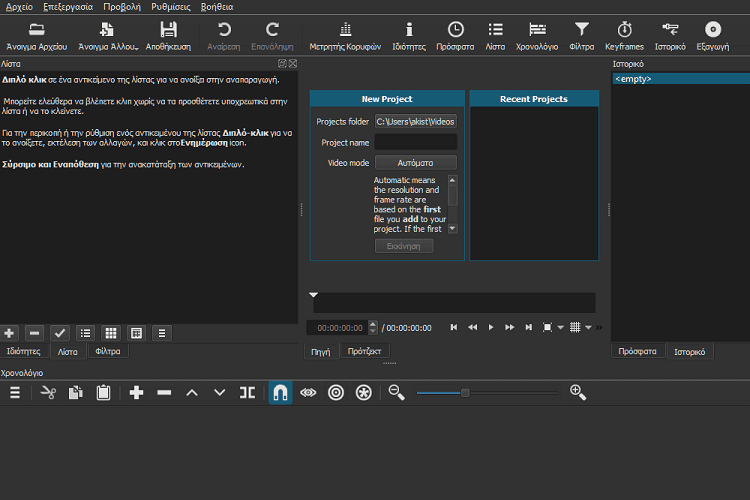Click the split at playhead icon
Image resolution: width=750 pixels, height=500 pixels.
(247, 393)
